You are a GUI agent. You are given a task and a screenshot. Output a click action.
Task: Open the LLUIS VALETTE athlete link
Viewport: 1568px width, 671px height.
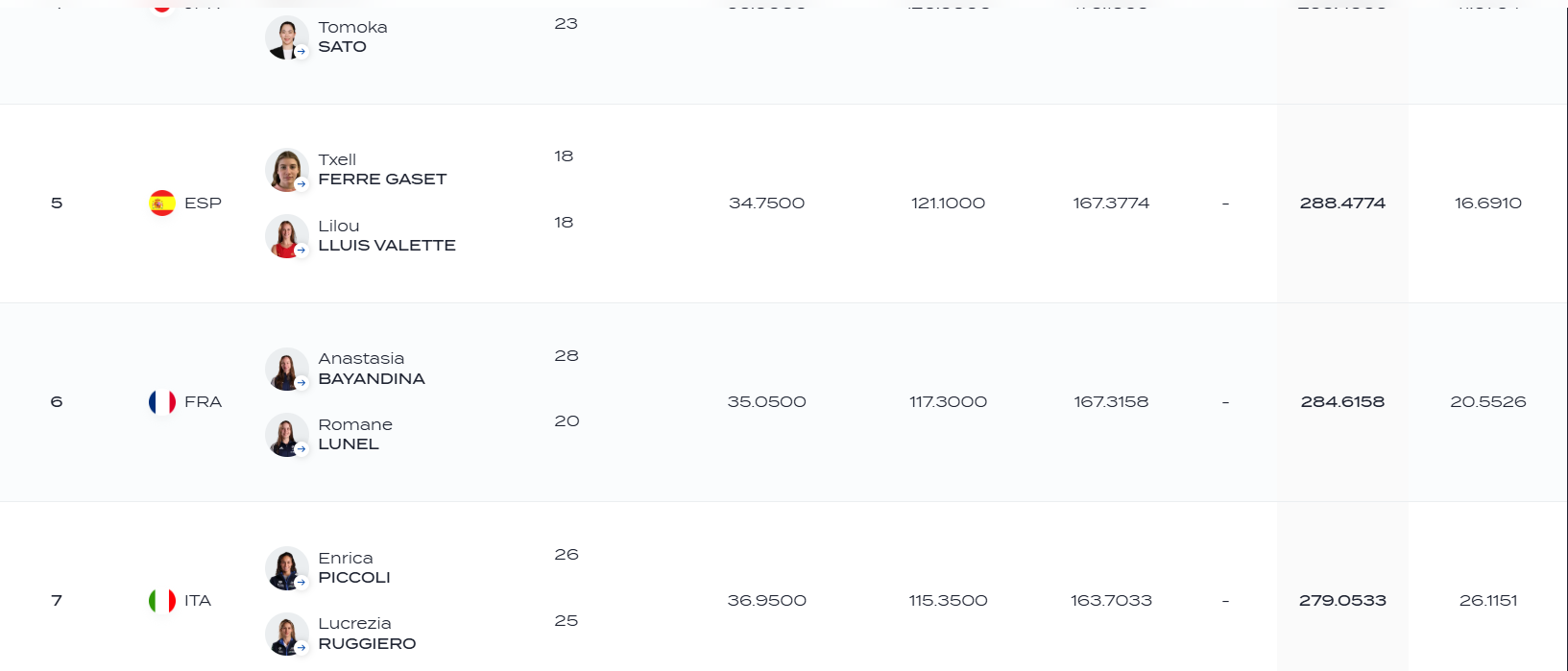point(387,246)
